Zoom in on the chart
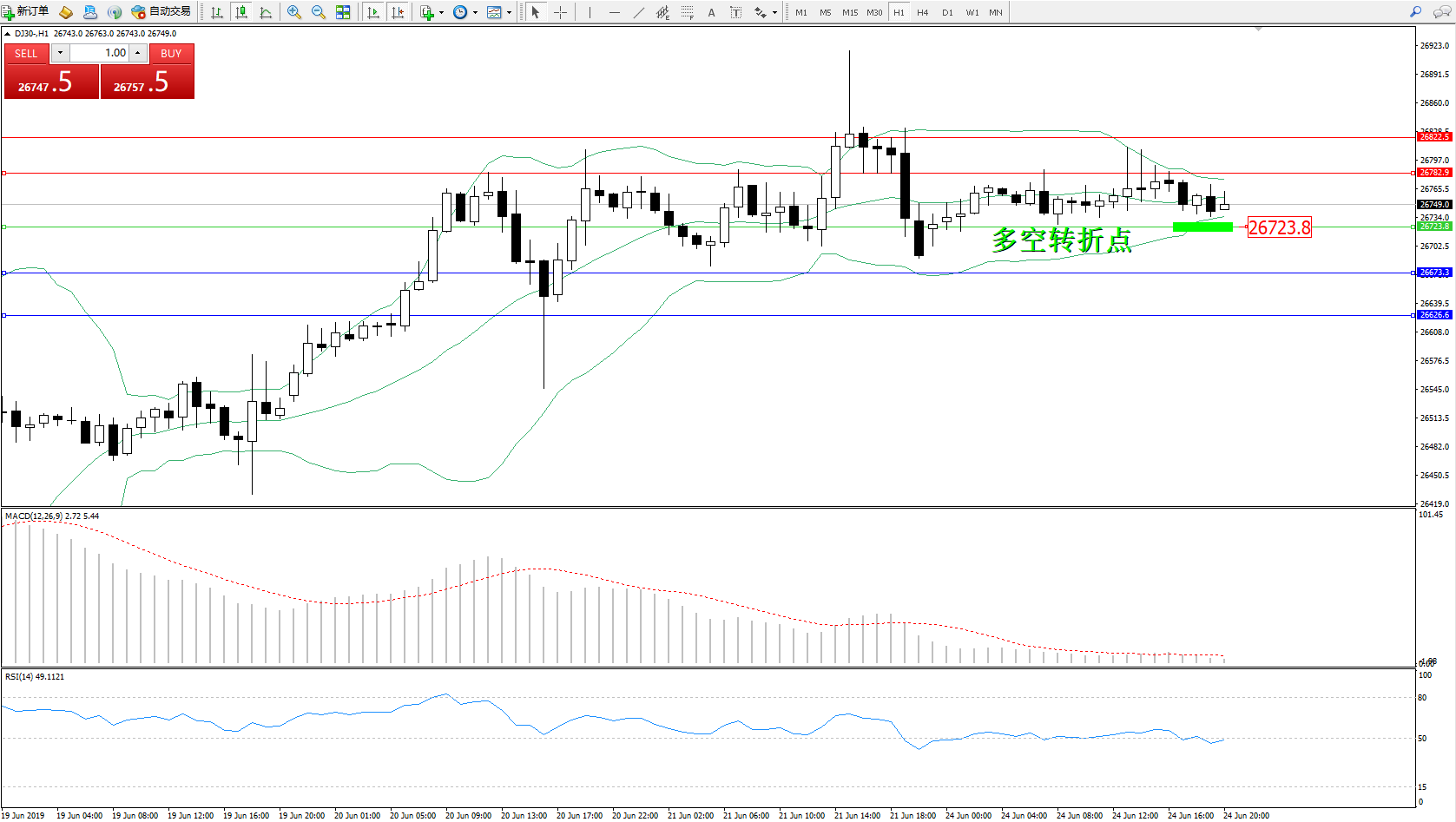Image resolution: width=1456 pixels, height=822 pixels. [294, 12]
